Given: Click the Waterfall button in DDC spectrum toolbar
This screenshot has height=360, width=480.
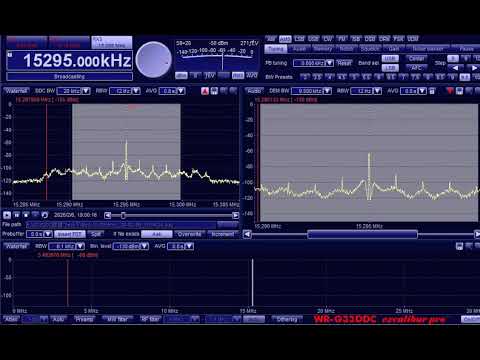Looking at the screenshot, I should pos(16,91).
